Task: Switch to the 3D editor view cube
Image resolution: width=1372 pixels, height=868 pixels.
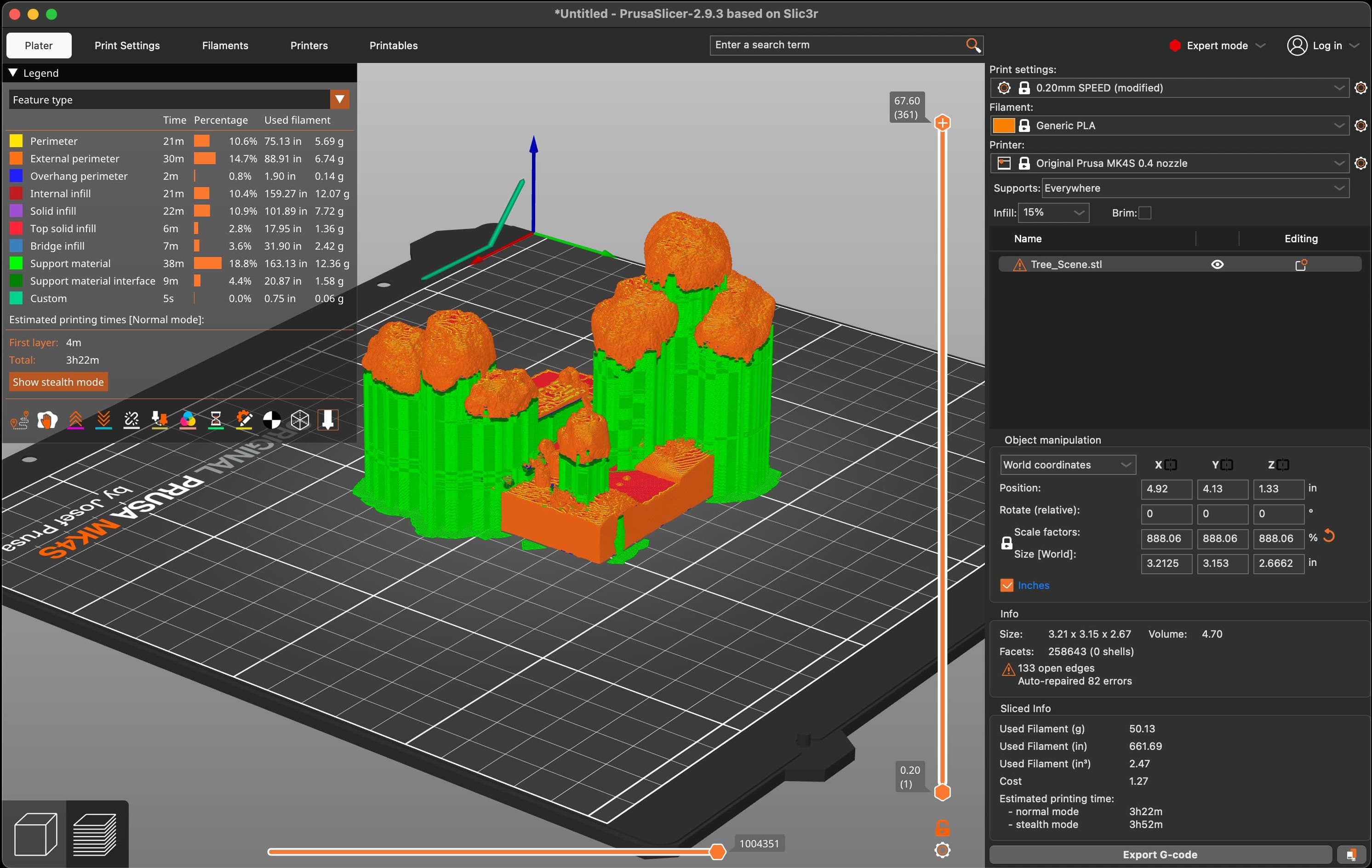Action: tap(35, 834)
